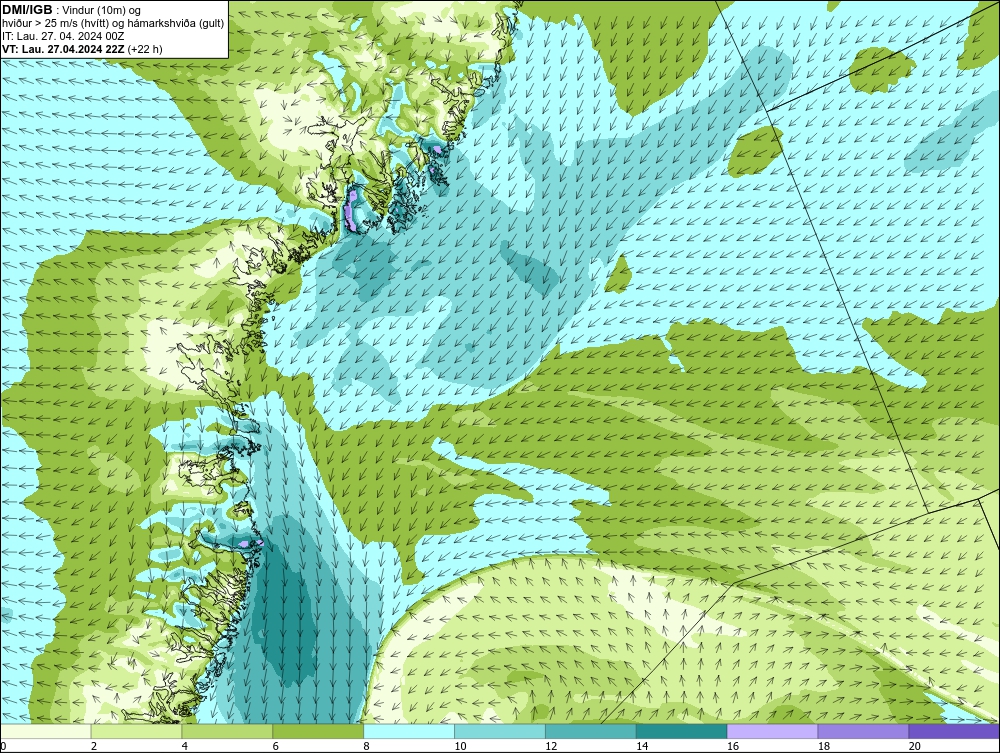Click the 'hviður > 25 m/s' legend line

point(113,24)
